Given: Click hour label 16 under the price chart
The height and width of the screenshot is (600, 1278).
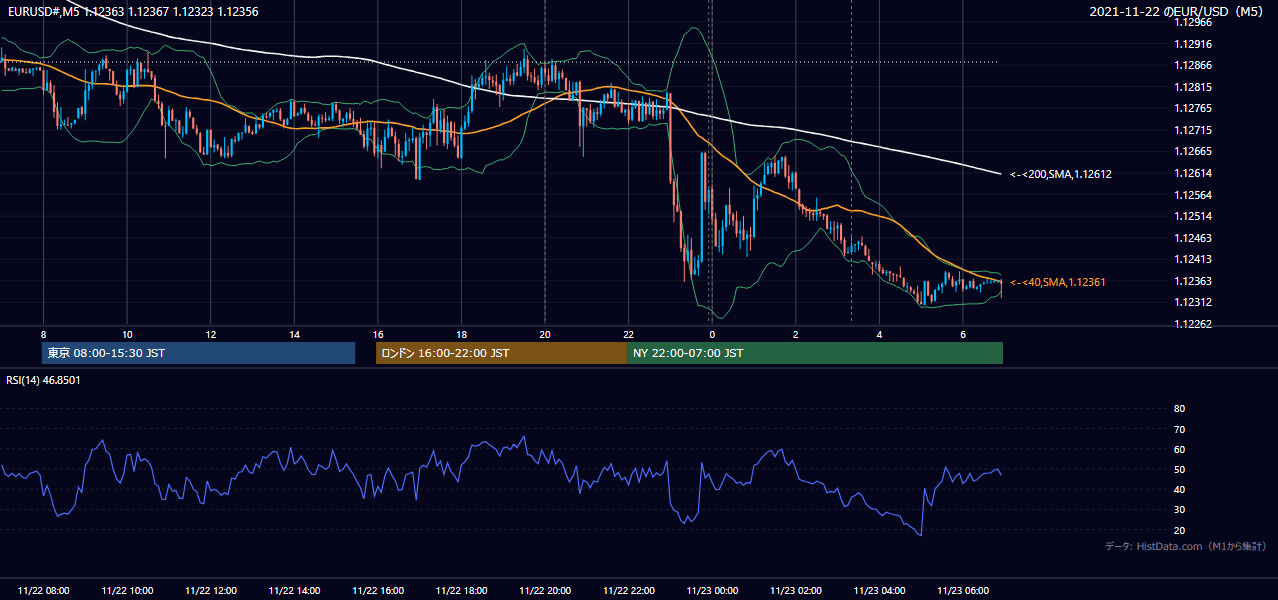Looking at the screenshot, I should pyautogui.click(x=378, y=334).
